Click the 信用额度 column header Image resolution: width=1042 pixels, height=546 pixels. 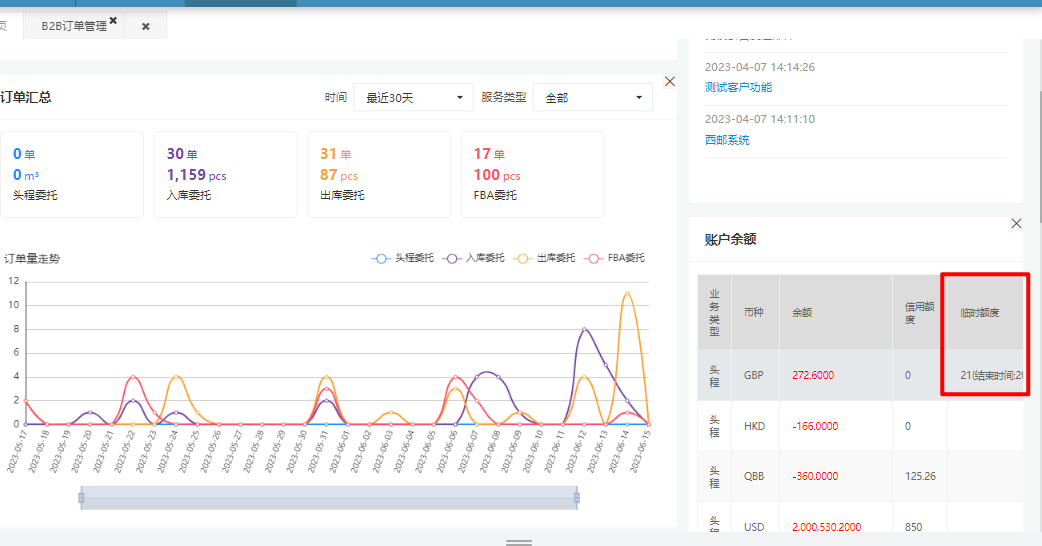920,312
